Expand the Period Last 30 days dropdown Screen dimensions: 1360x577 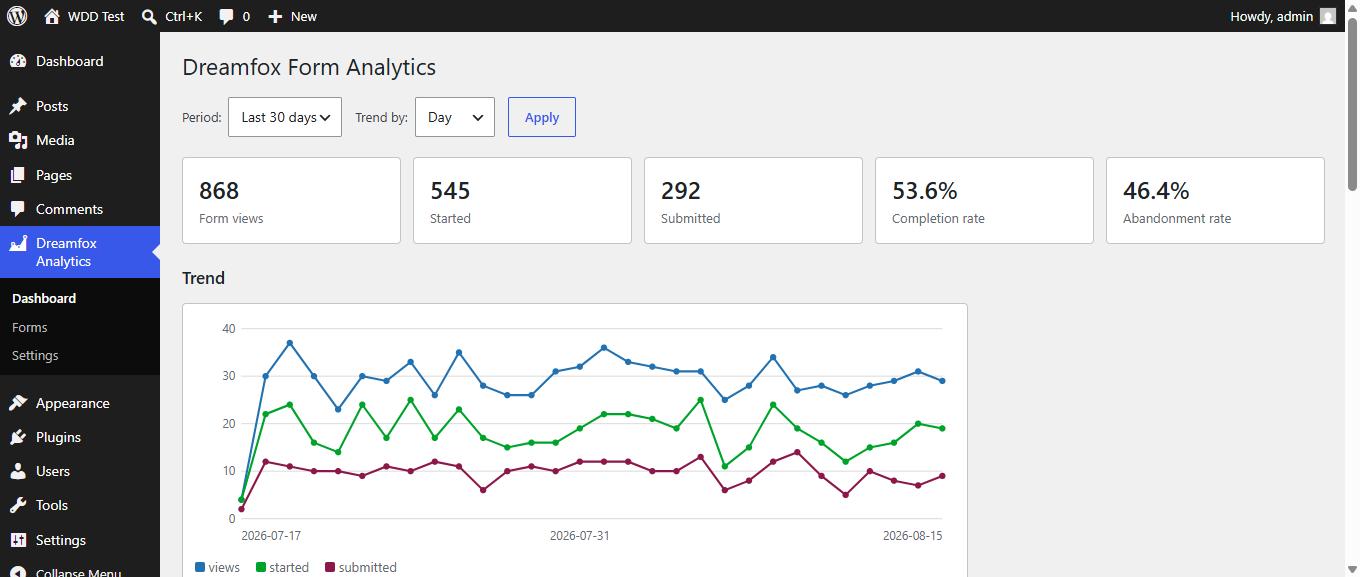(x=285, y=117)
